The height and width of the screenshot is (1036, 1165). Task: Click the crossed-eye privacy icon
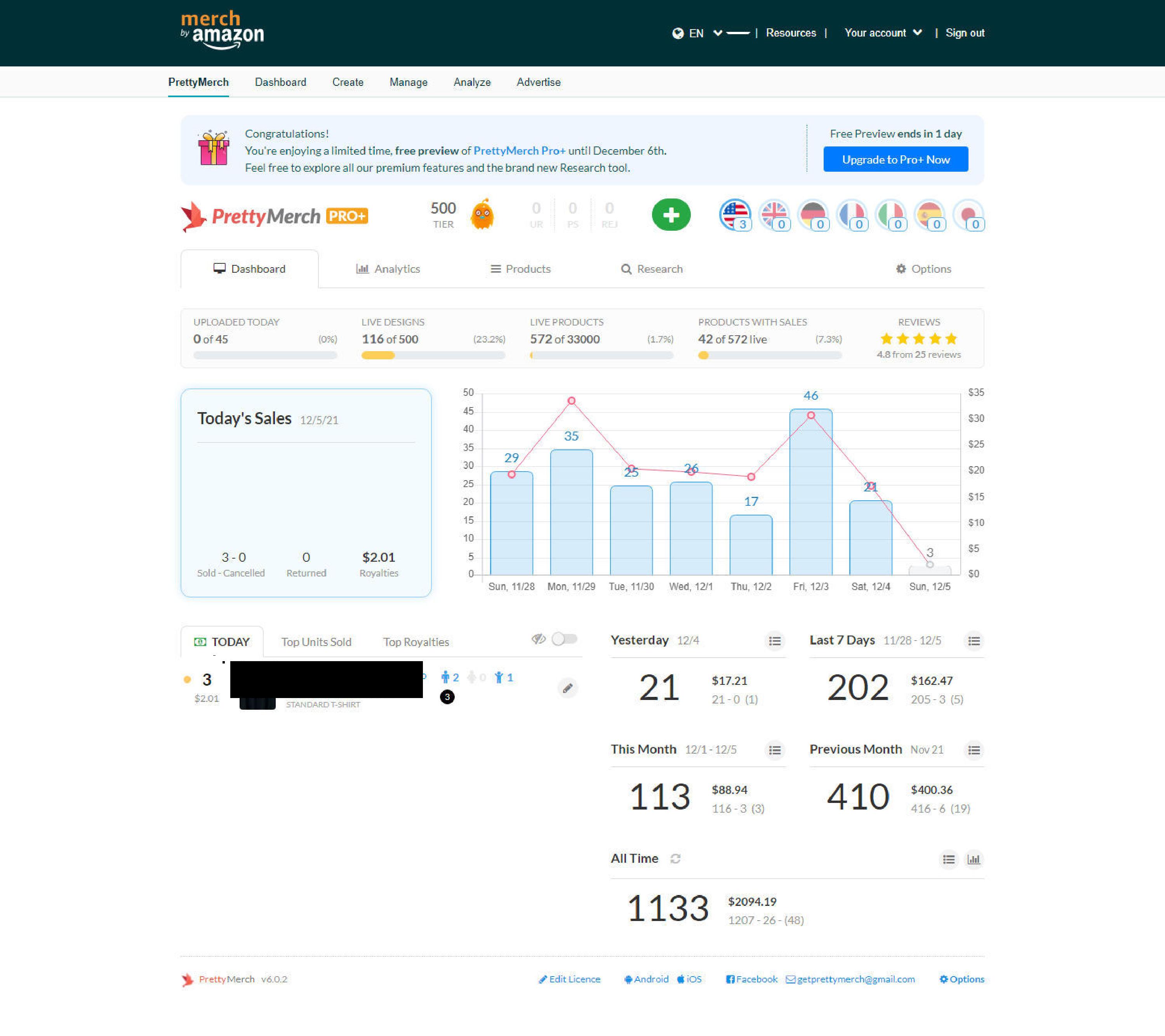pos(539,639)
